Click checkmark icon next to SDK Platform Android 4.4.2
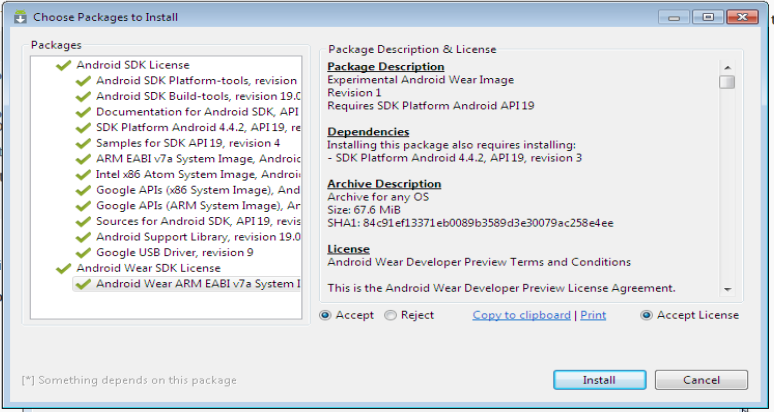This screenshot has width=774, height=412. (83, 128)
